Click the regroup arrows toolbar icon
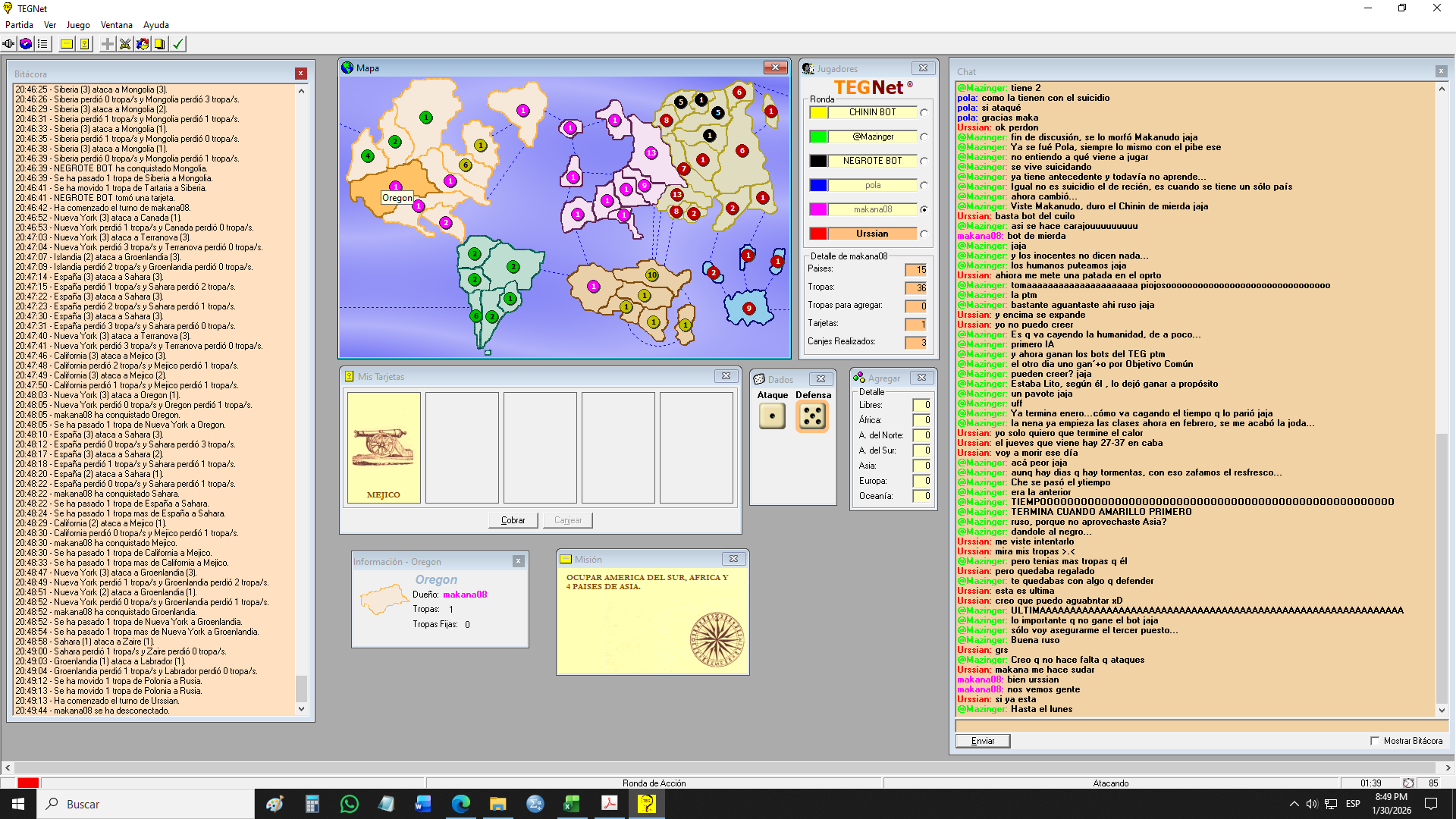 (x=143, y=44)
